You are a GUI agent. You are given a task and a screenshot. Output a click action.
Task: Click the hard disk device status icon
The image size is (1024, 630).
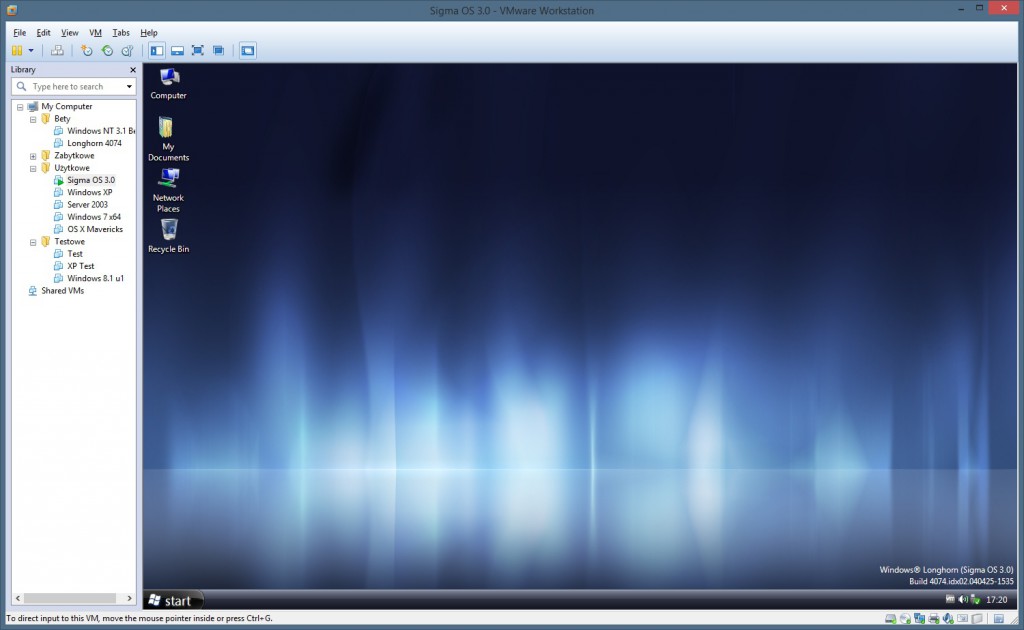[891, 618]
